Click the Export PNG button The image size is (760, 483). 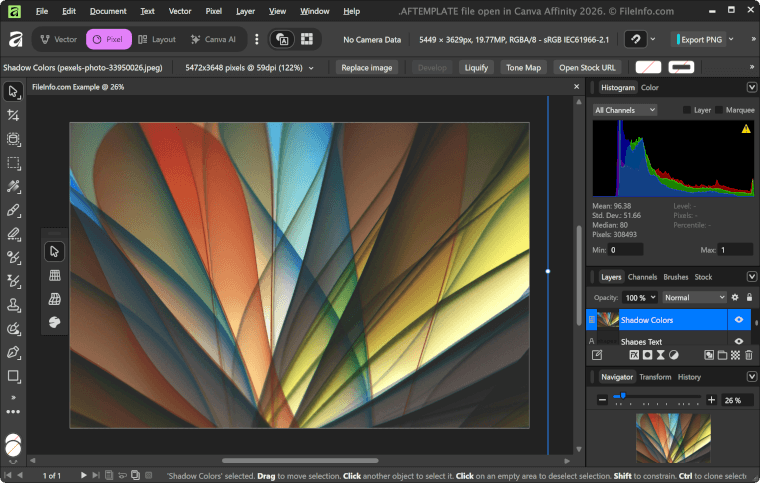[698, 39]
